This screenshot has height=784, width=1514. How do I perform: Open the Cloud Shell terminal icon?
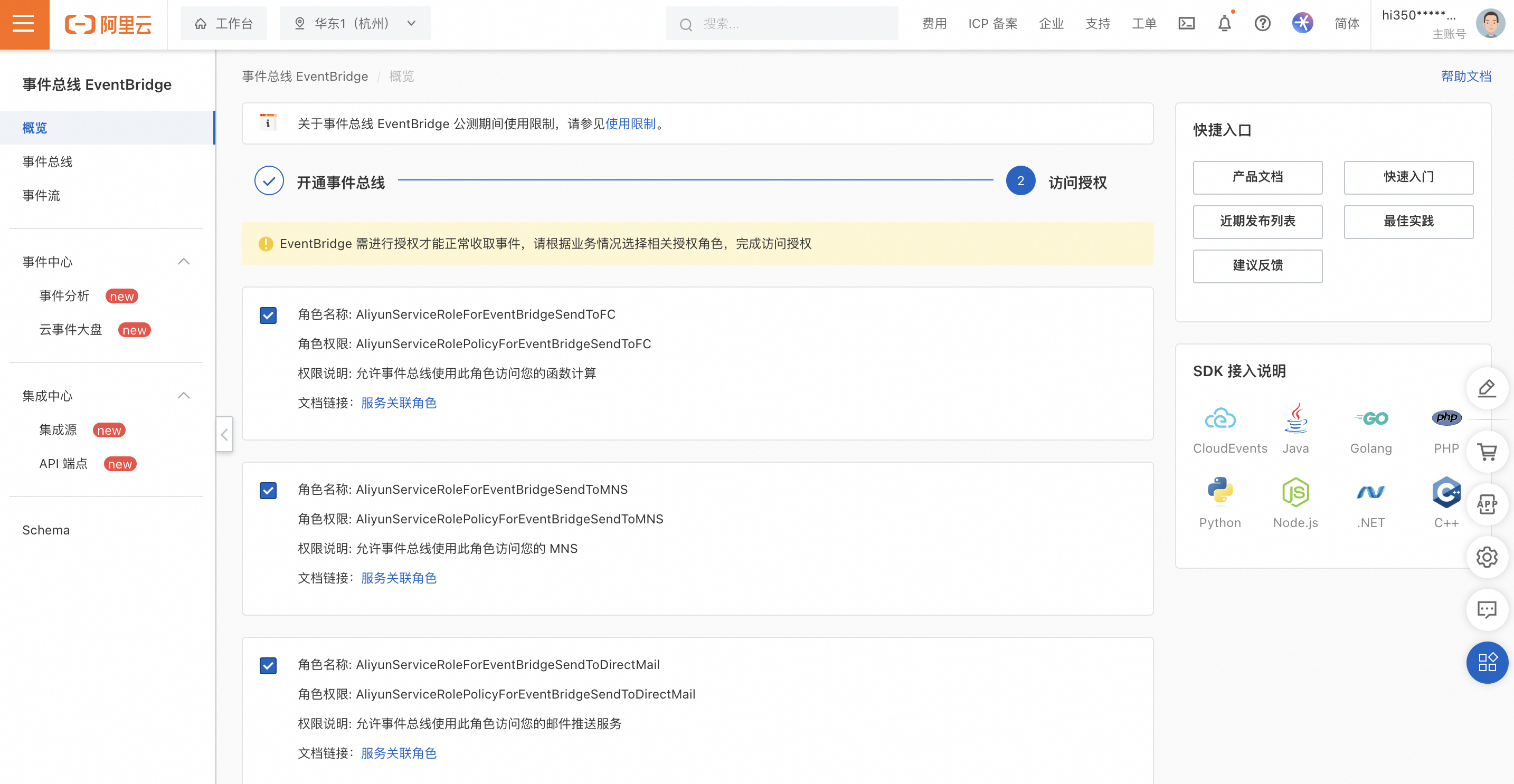pyautogui.click(x=1186, y=24)
